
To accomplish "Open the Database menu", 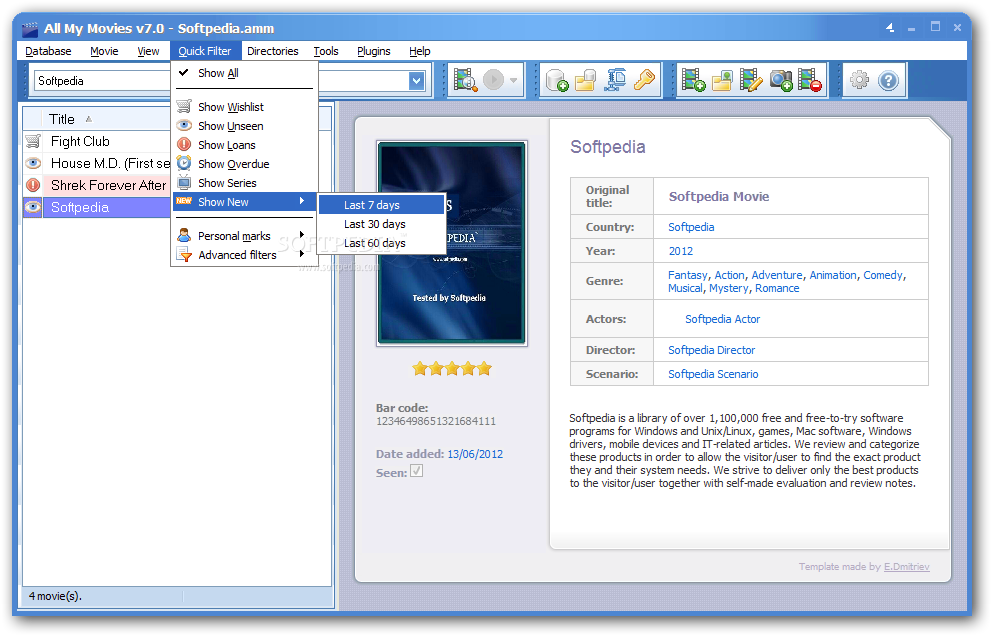I will [x=48, y=51].
